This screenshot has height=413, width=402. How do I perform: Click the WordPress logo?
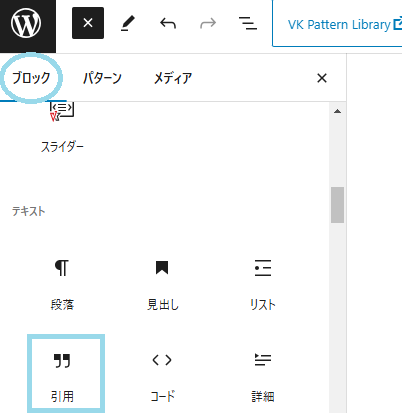pyautogui.click(x=26, y=23)
